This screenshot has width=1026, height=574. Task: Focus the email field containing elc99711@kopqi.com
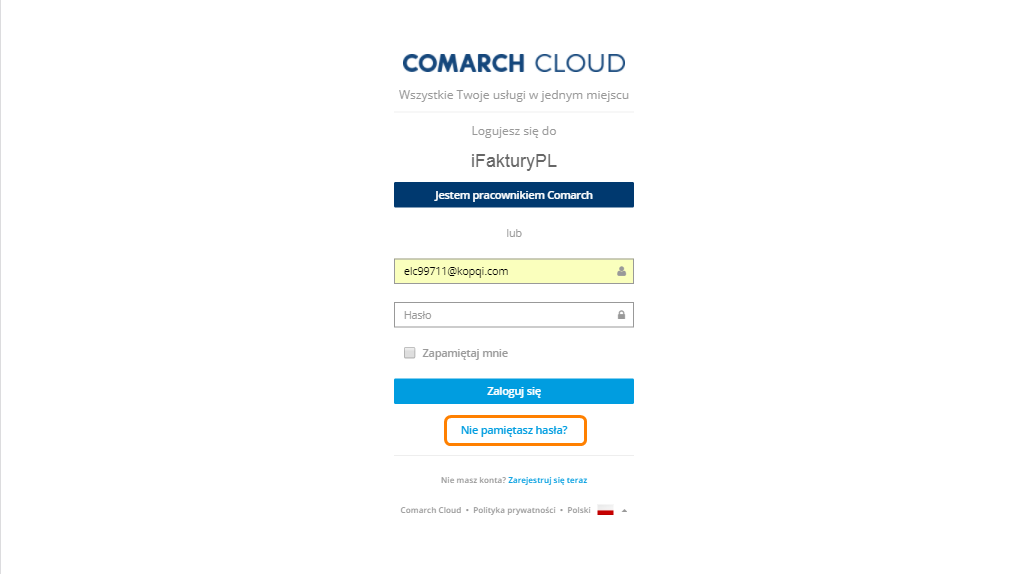514,271
